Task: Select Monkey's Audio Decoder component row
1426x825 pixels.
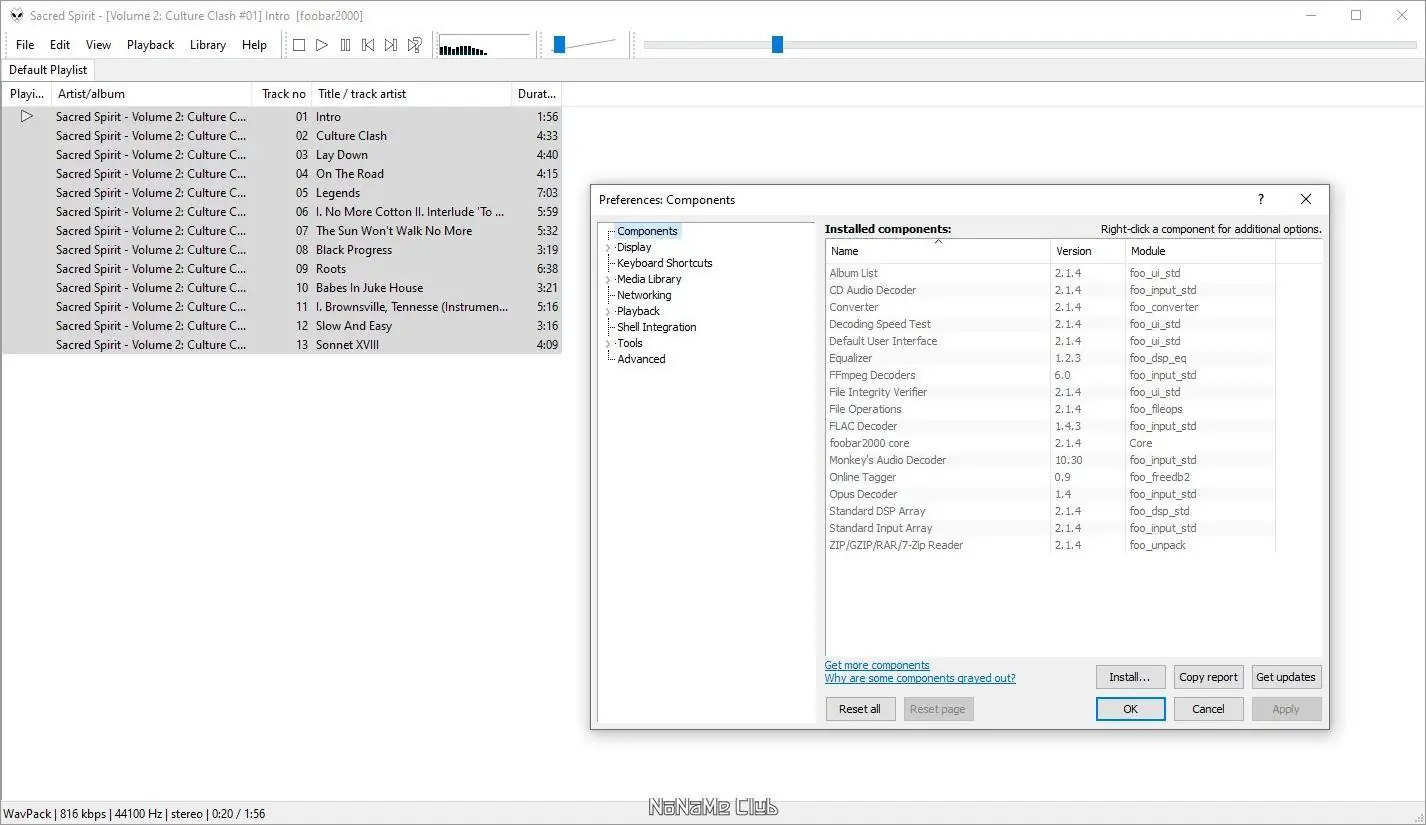Action: pyautogui.click(x=1050, y=460)
